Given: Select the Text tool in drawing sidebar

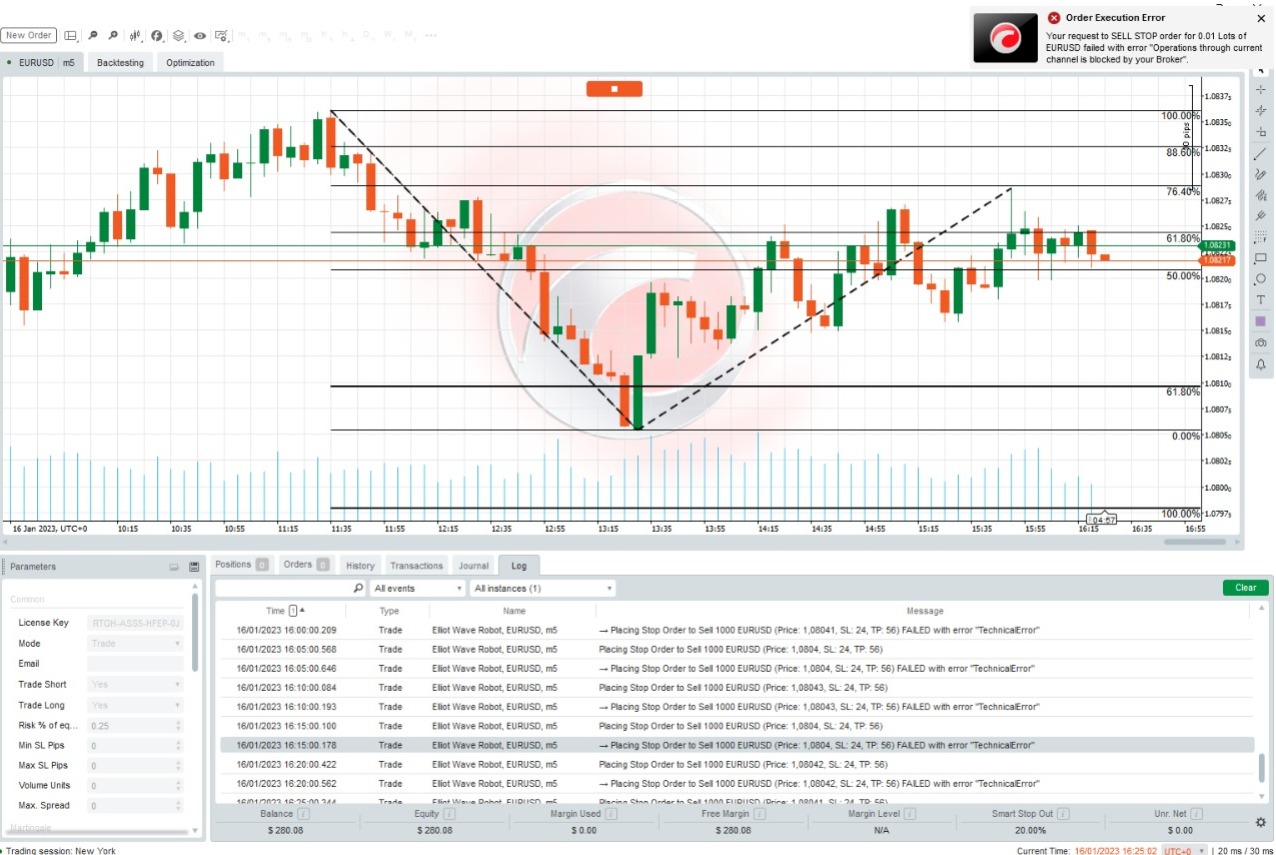Looking at the screenshot, I should click(x=1260, y=300).
